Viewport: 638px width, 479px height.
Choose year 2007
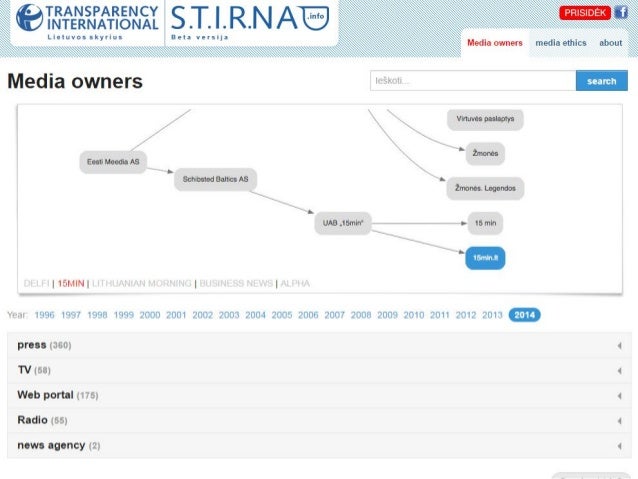tap(334, 315)
